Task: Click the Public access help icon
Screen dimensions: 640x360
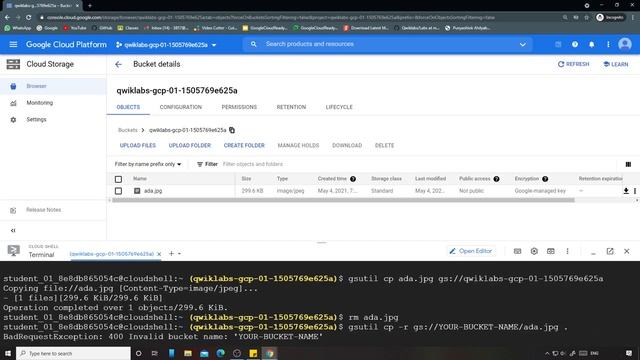Action: [496, 179]
